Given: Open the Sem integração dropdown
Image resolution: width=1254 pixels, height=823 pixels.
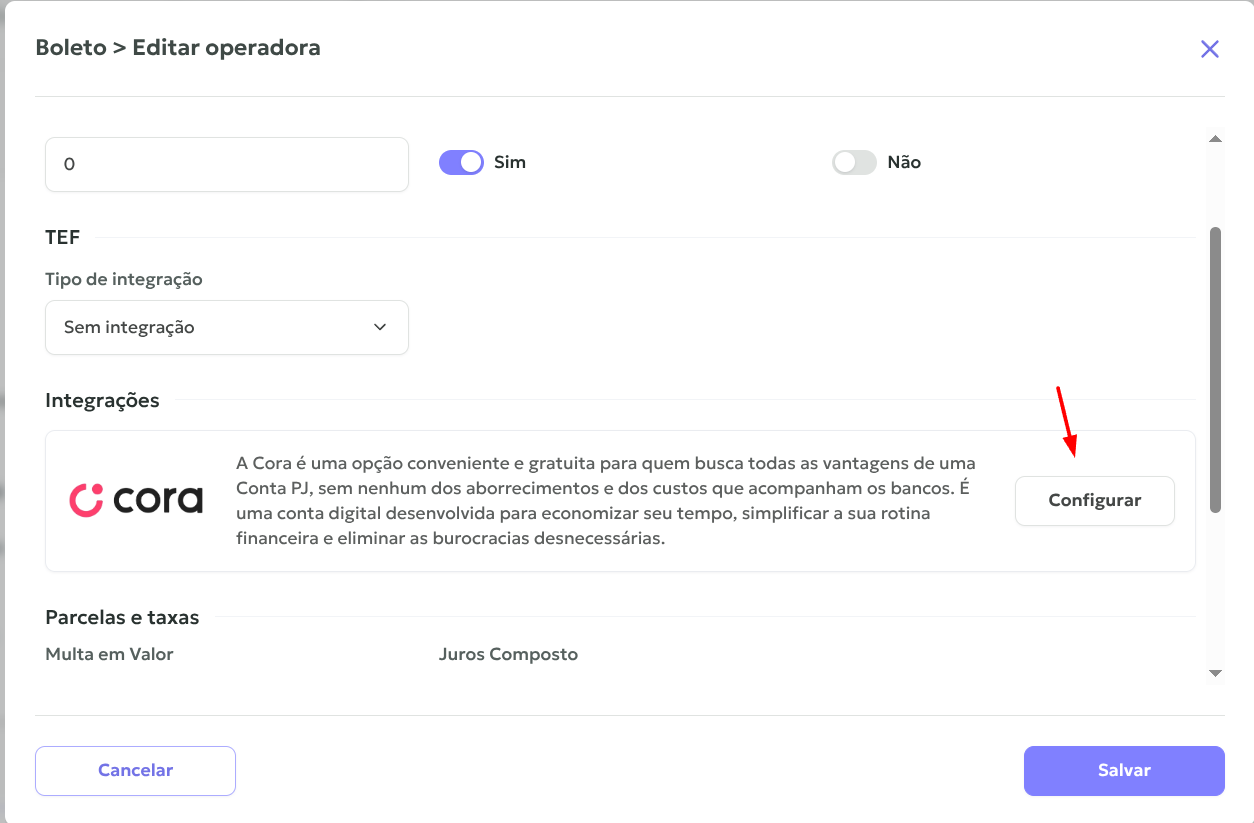Looking at the screenshot, I should point(227,327).
